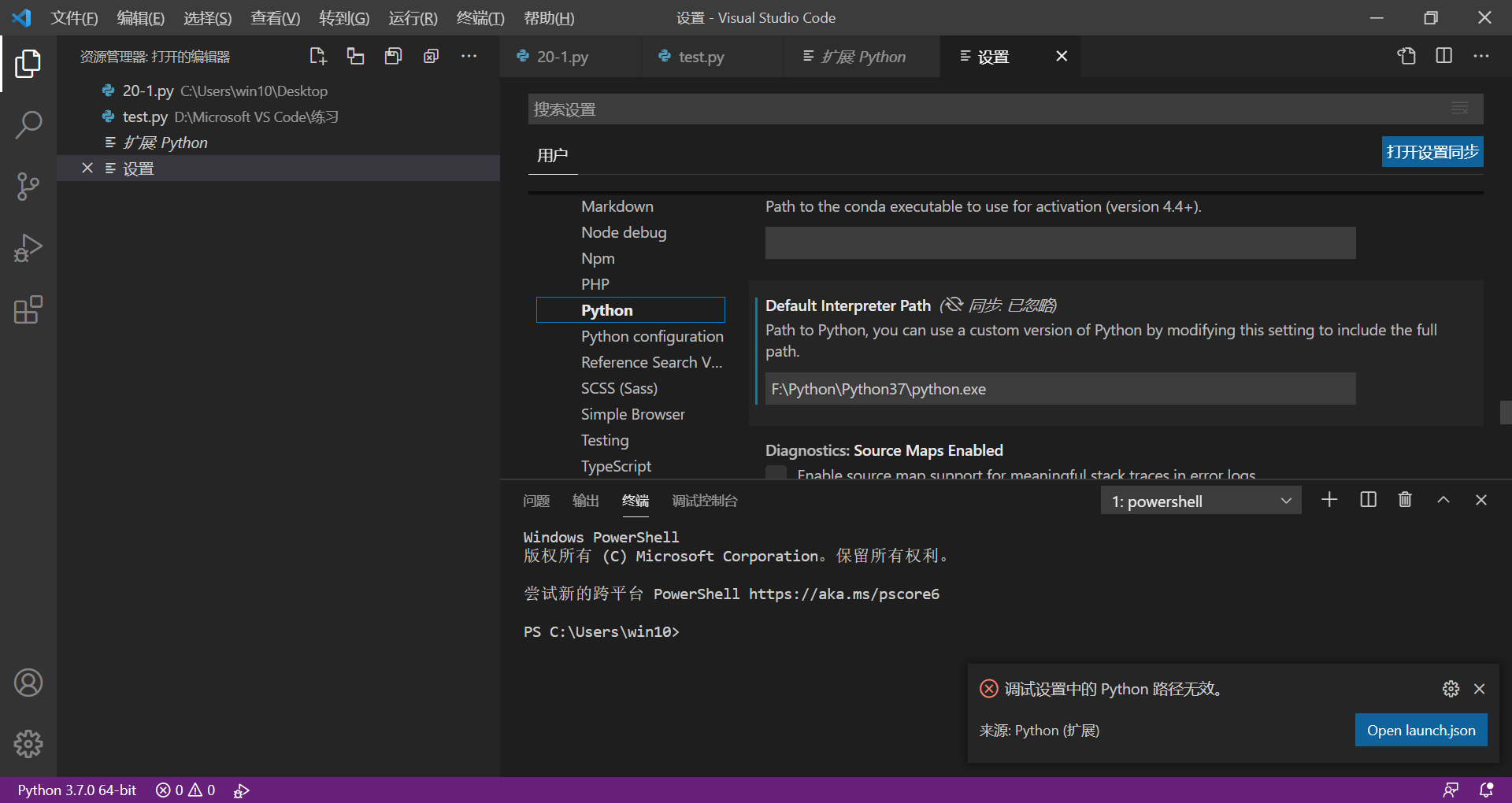Open the 终端(T) menu
The height and width of the screenshot is (803, 1512).
[480, 17]
